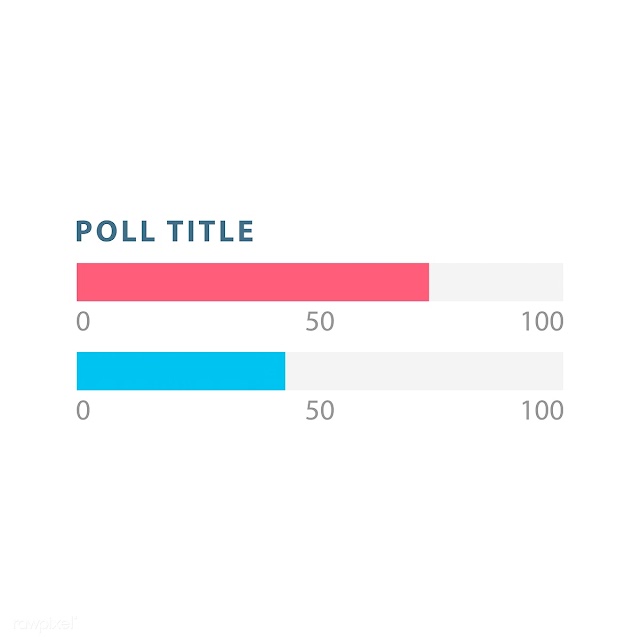Click the rawpixel watermark logo

45,624
